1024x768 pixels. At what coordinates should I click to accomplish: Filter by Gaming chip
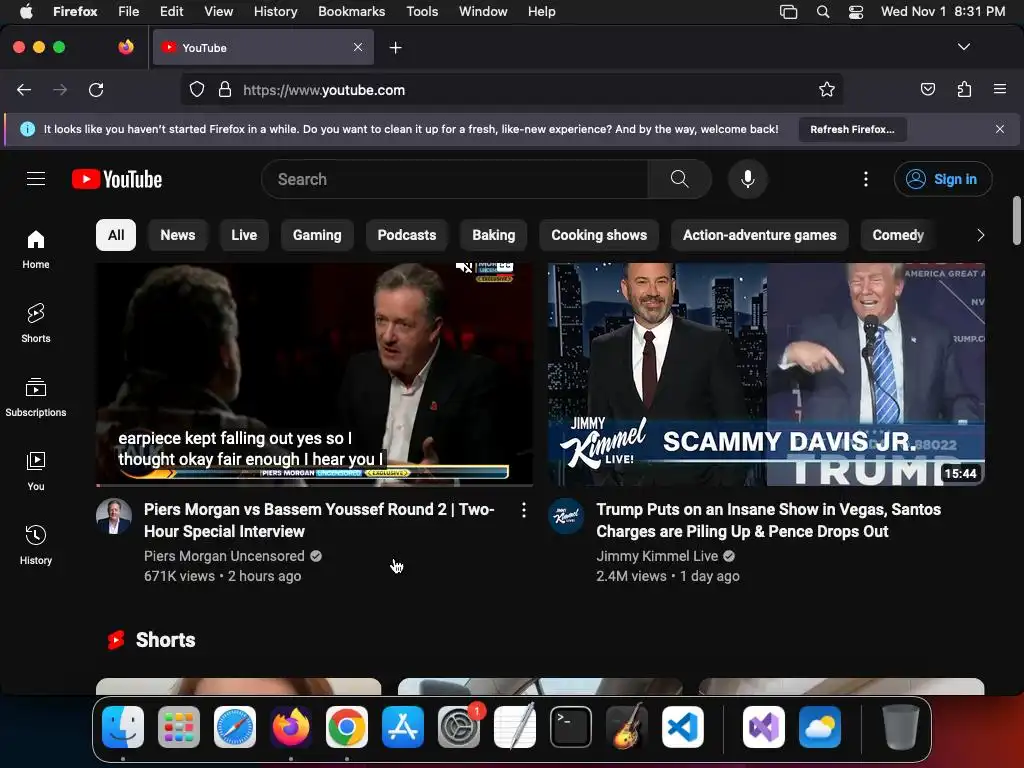click(317, 235)
